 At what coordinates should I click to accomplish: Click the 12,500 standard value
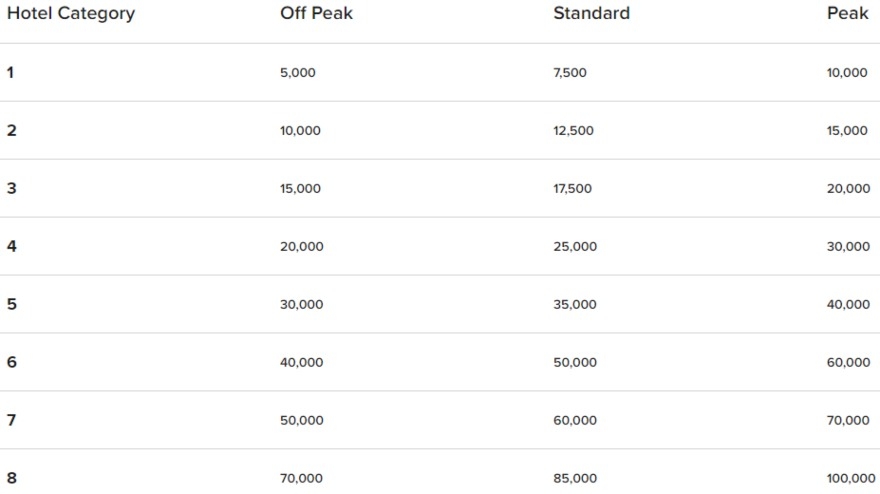(x=573, y=131)
